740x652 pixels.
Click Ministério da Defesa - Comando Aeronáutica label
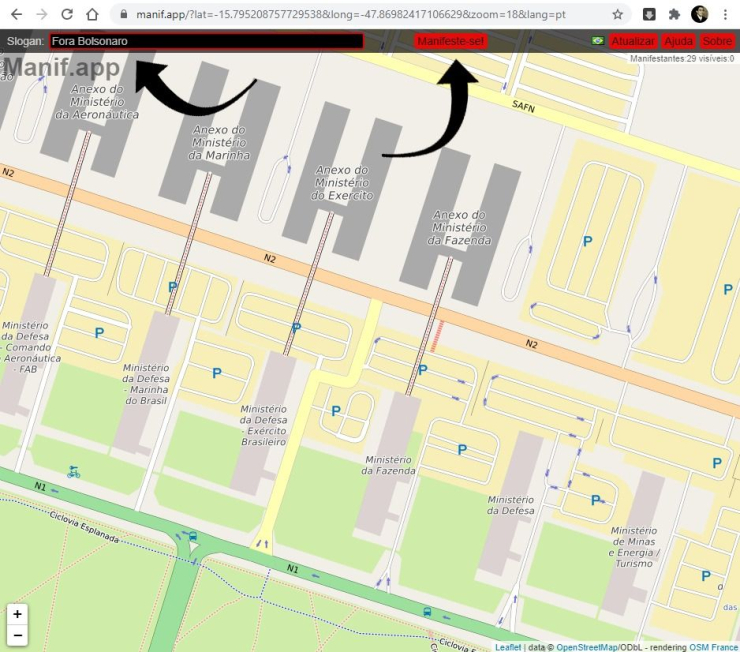29,347
